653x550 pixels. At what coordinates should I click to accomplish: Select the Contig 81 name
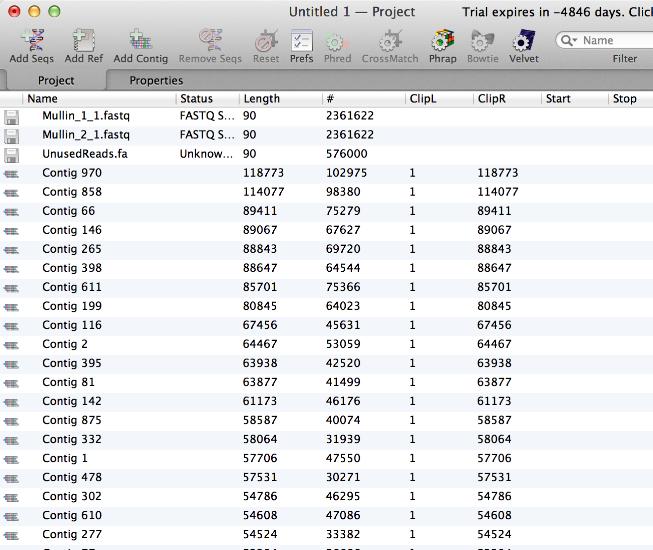68,382
